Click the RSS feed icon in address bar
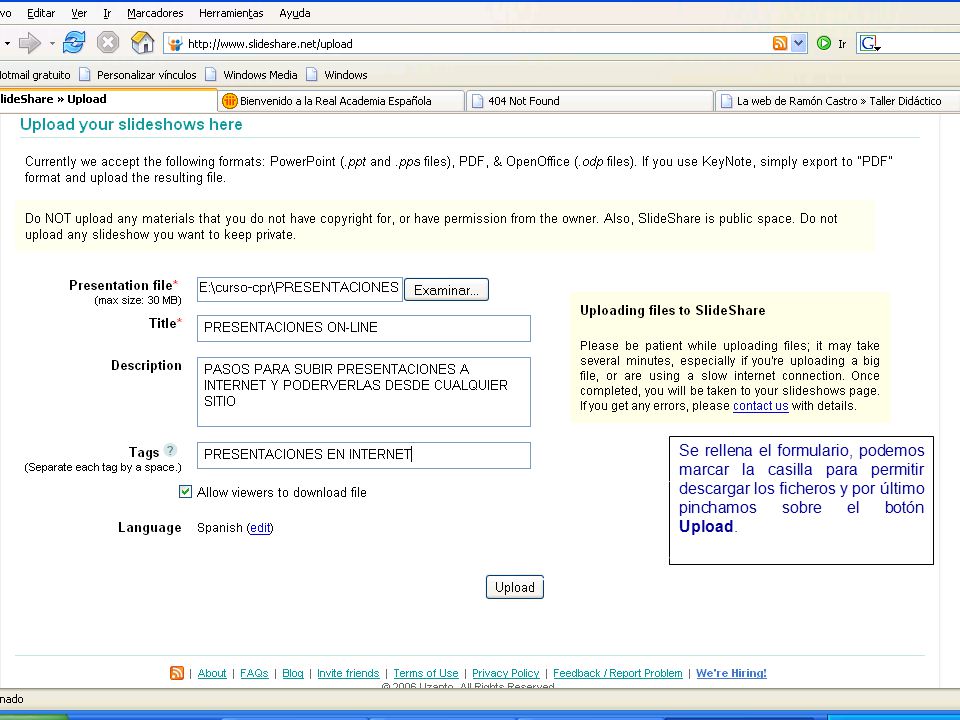The image size is (960, 720). [779, 43]
